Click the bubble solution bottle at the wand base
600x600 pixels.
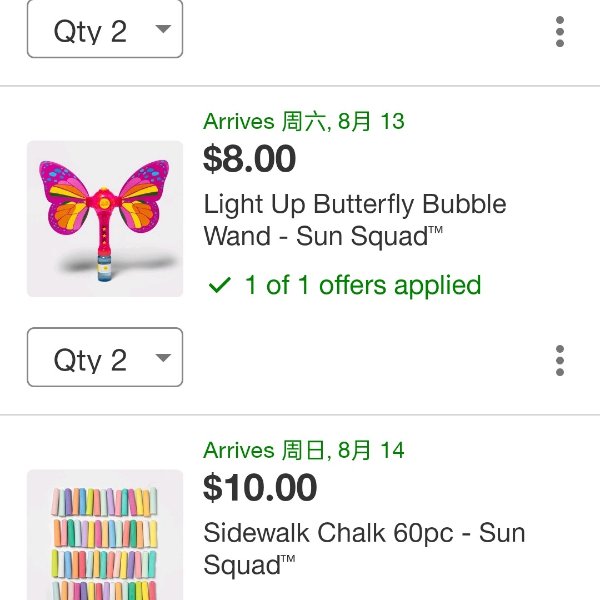pyautogui.click(x=104, y=266)
